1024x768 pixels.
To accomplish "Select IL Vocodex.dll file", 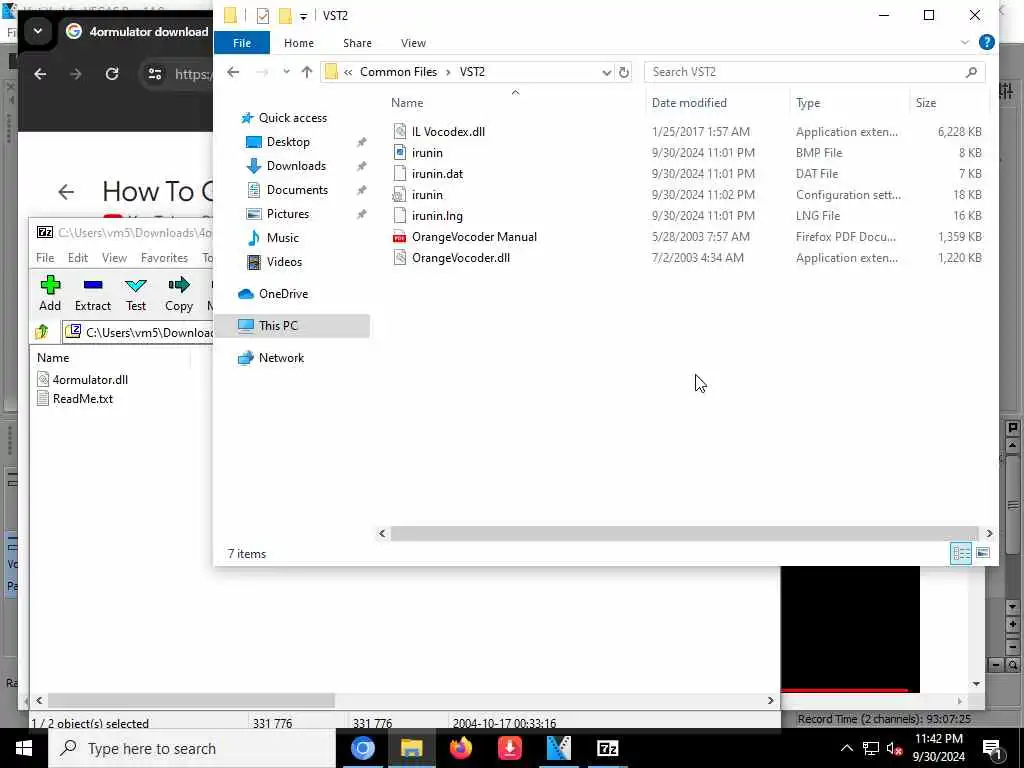I will coord(448,132).
